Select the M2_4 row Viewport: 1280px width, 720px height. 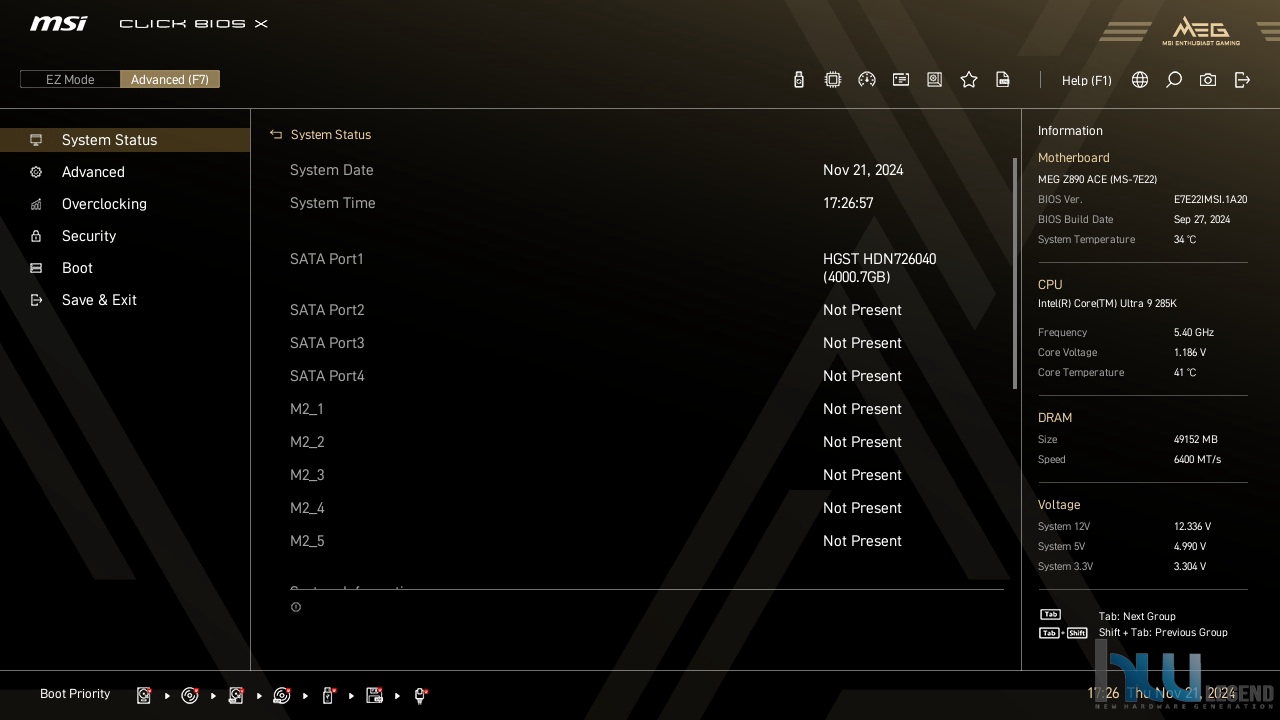647,508
